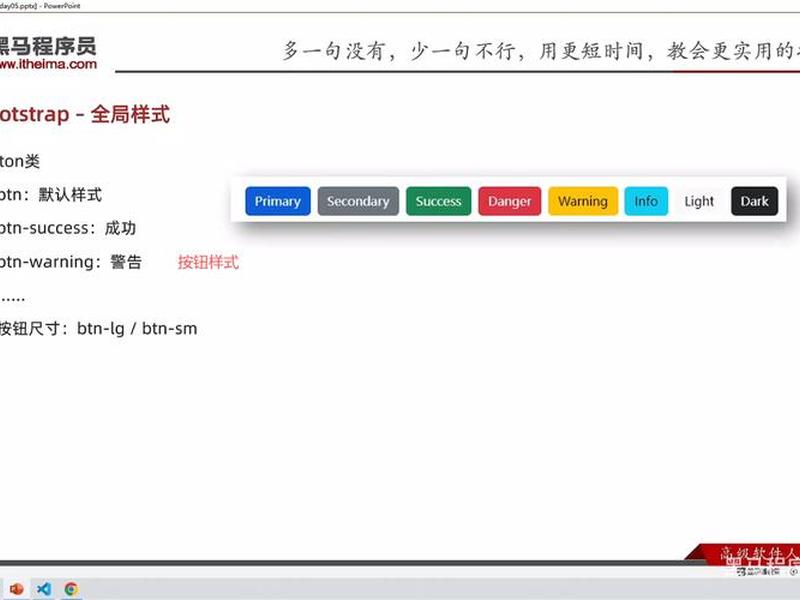The image size is (800, 600).
Task: Open Google Chrome from the taskbar
Action: pyautogui.click(x=71, y=589)
